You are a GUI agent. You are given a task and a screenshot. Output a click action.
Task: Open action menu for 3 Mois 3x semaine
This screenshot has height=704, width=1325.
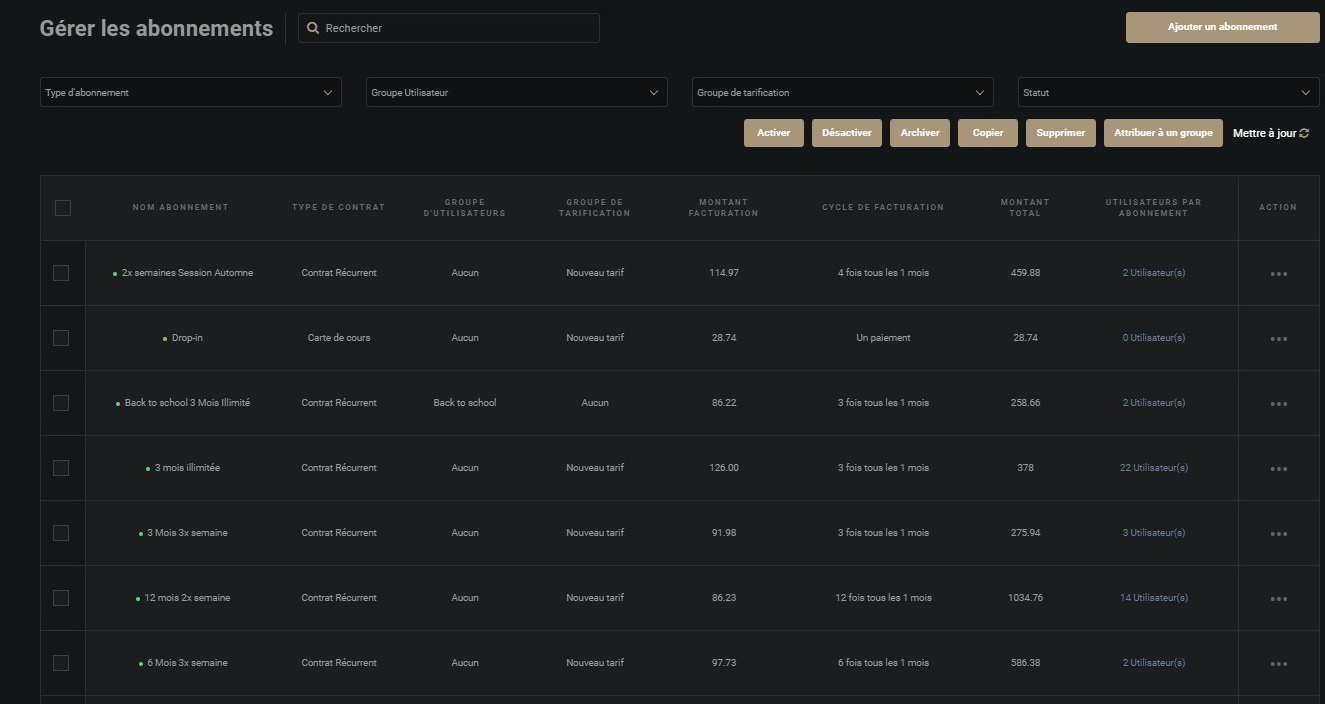[x=1278, y=534]
